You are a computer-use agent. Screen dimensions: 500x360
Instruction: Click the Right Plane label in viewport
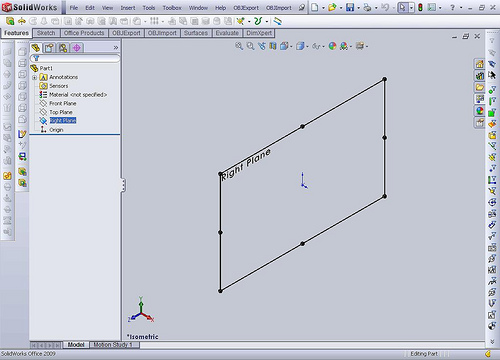tap(246, 165)
